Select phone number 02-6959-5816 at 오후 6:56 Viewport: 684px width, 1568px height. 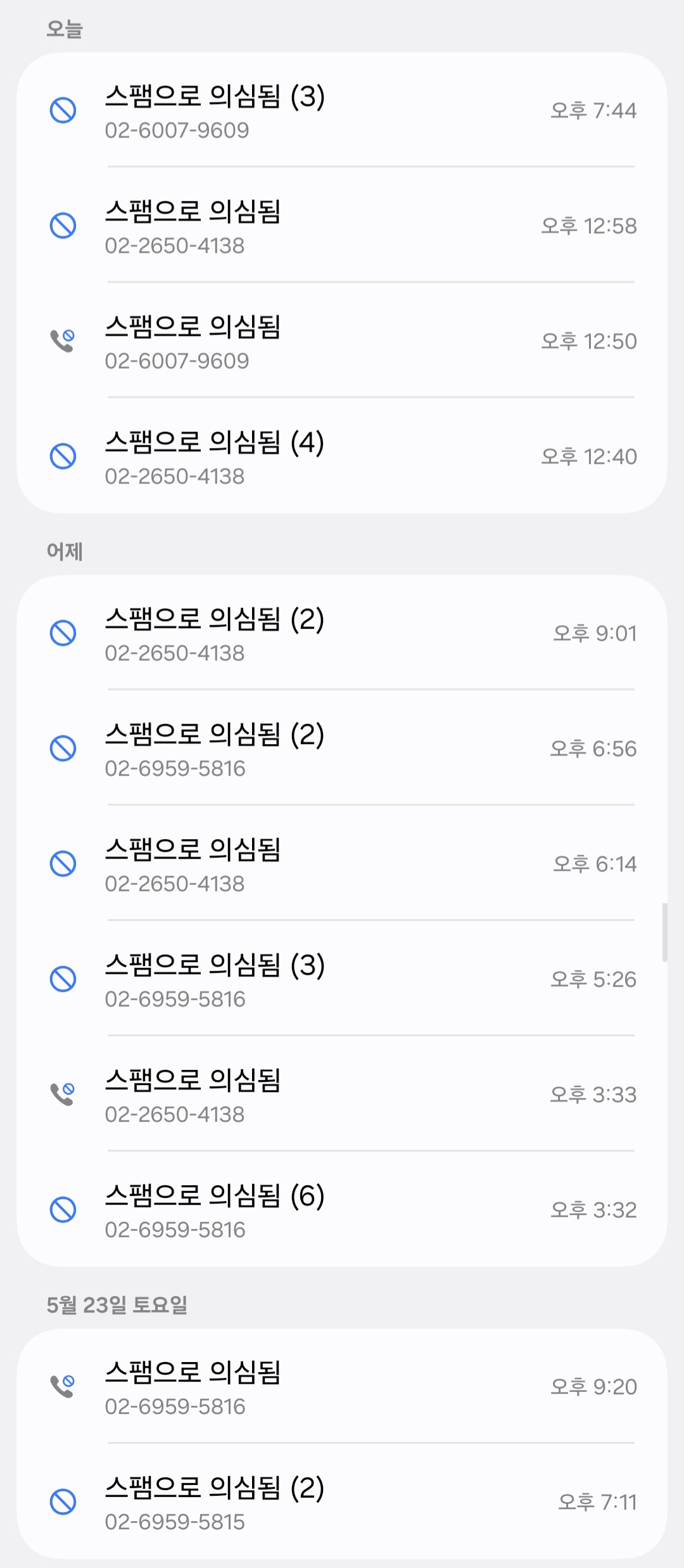point(175,769)
